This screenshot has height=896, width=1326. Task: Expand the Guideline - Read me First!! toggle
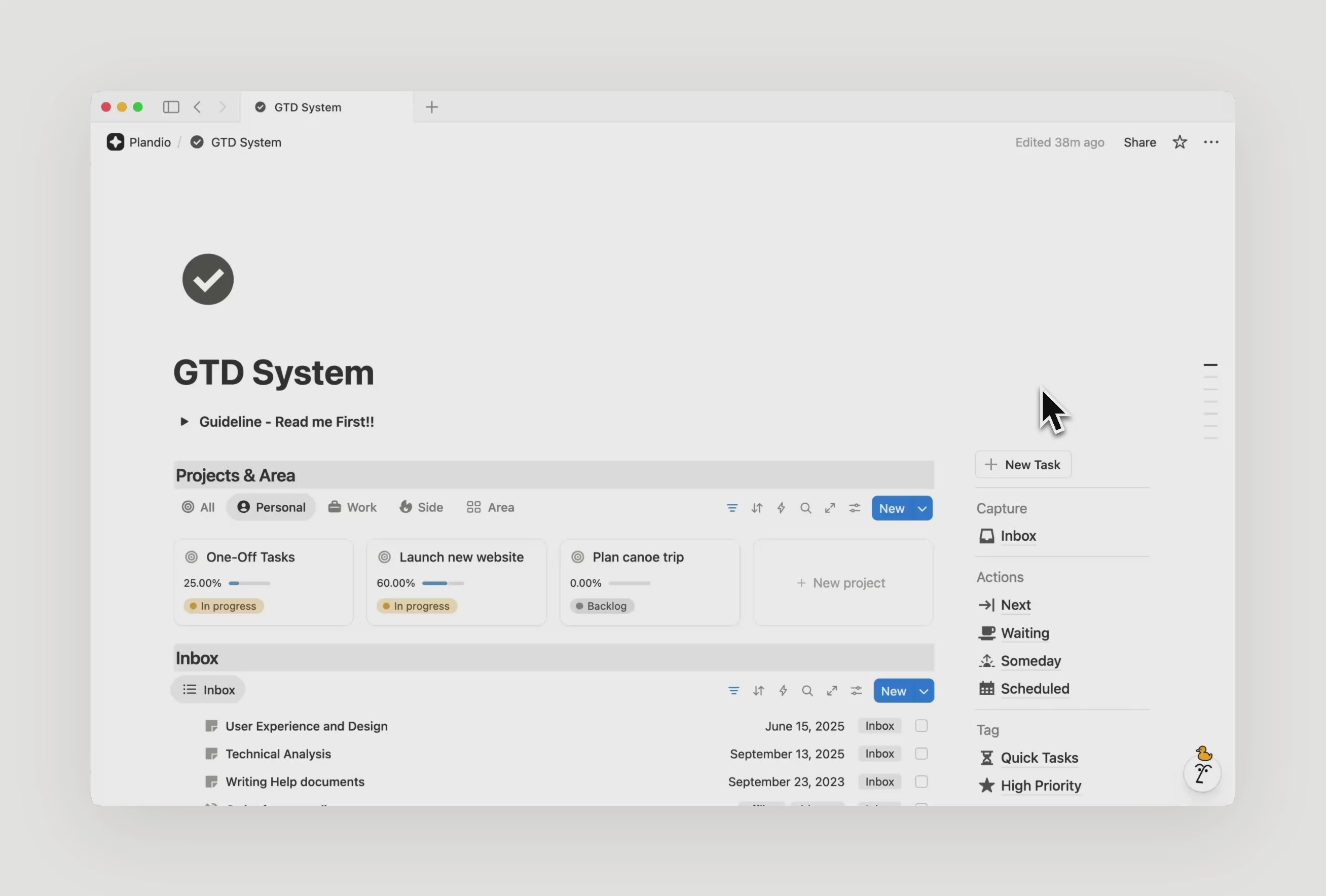tap(185, 422)
